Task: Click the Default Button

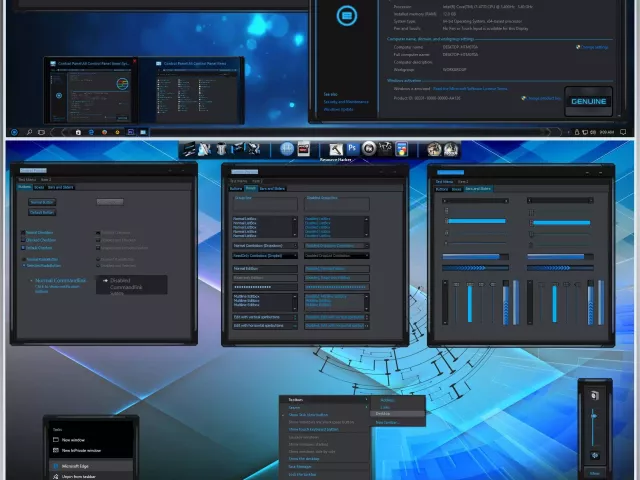Action: pyautogui.click(x=42, y=212)
